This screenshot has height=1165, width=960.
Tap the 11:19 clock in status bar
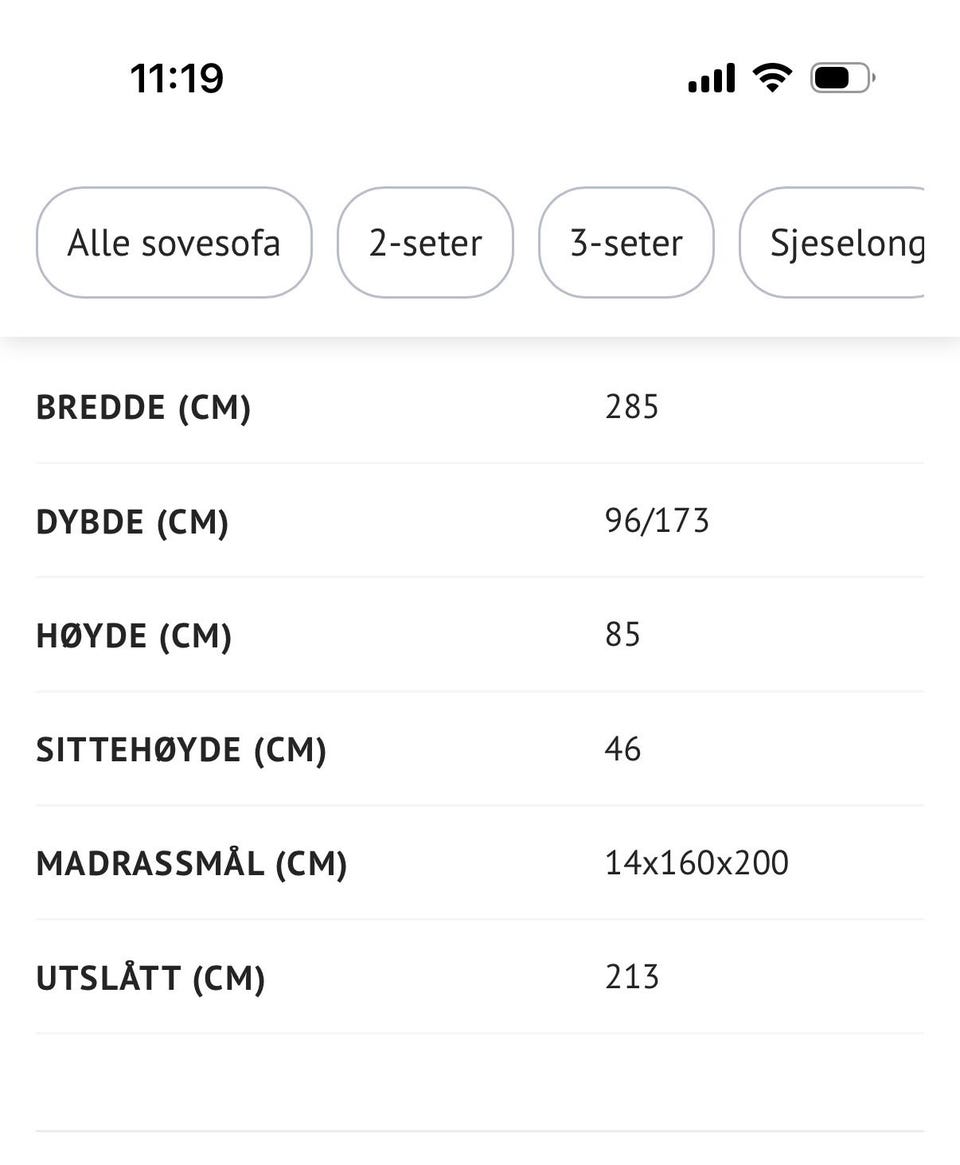pos(177,78)
